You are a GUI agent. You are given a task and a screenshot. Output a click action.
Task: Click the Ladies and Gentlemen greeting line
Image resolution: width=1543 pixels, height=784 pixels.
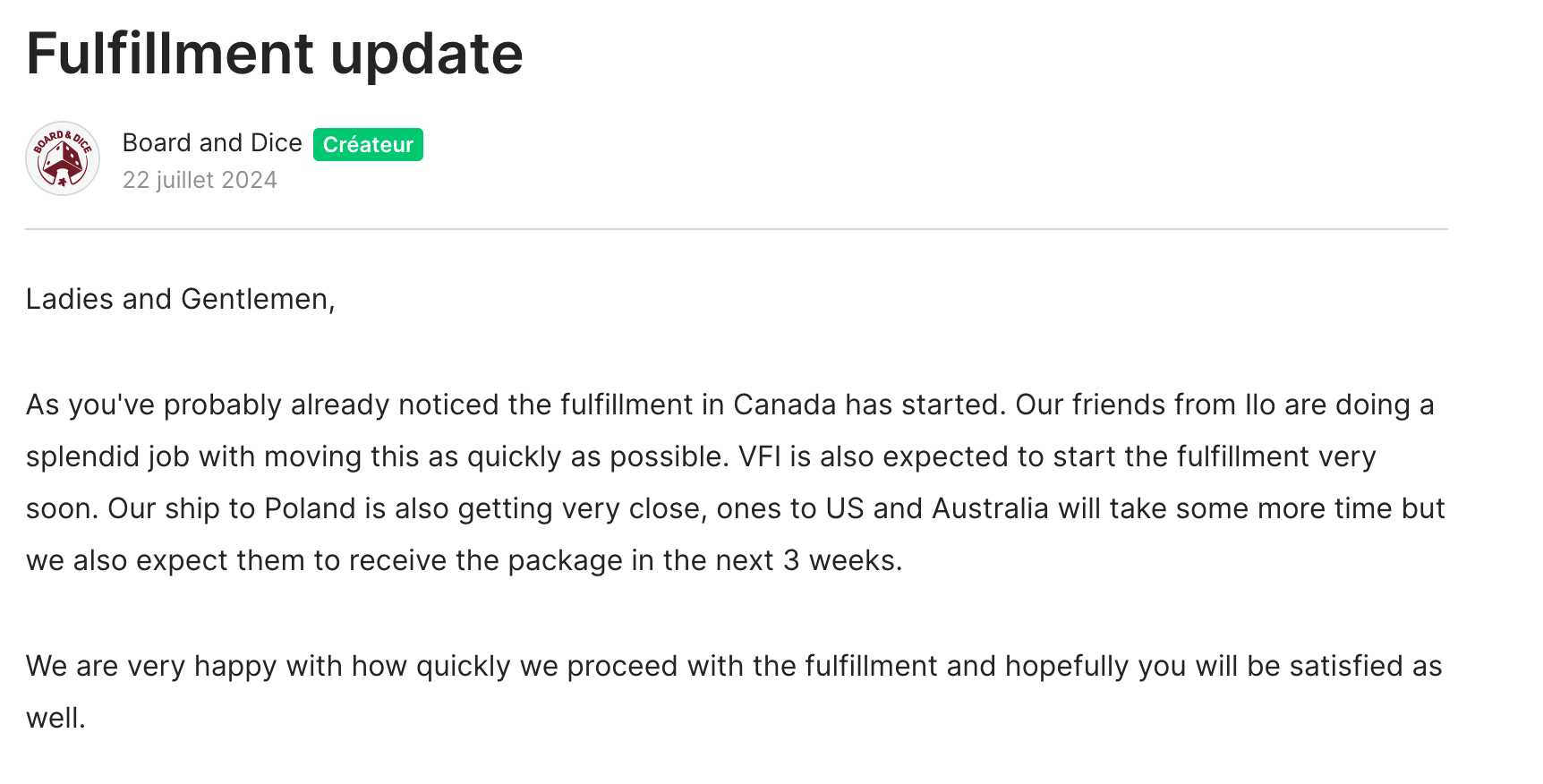click(x=181, y=299)
